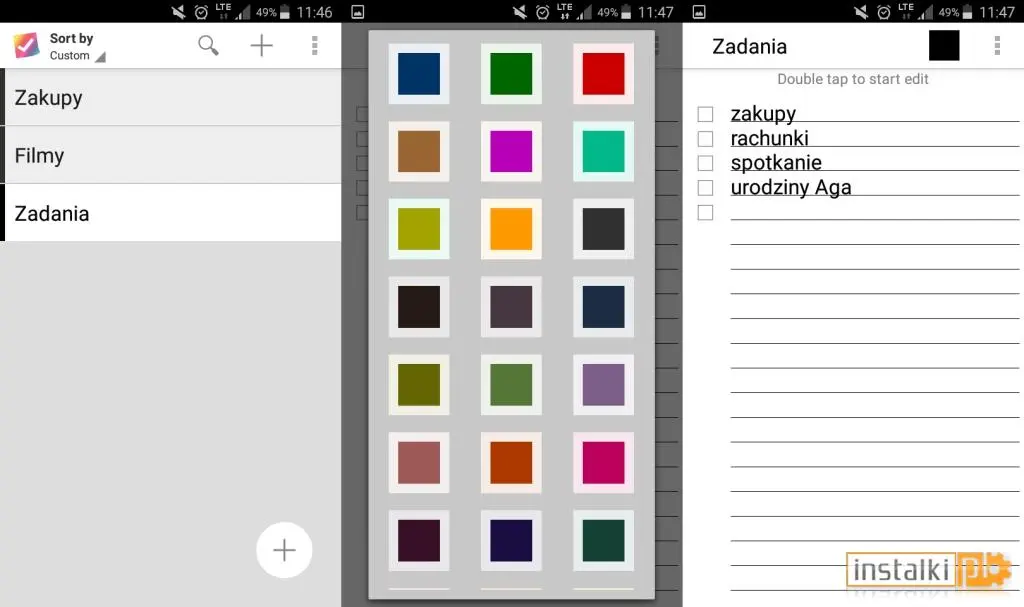The height and width of the screenshot is (607, 1024).
Task: Pick the charcoal gray color swatch
Action: pyautogui.click(x=603, y=229)
